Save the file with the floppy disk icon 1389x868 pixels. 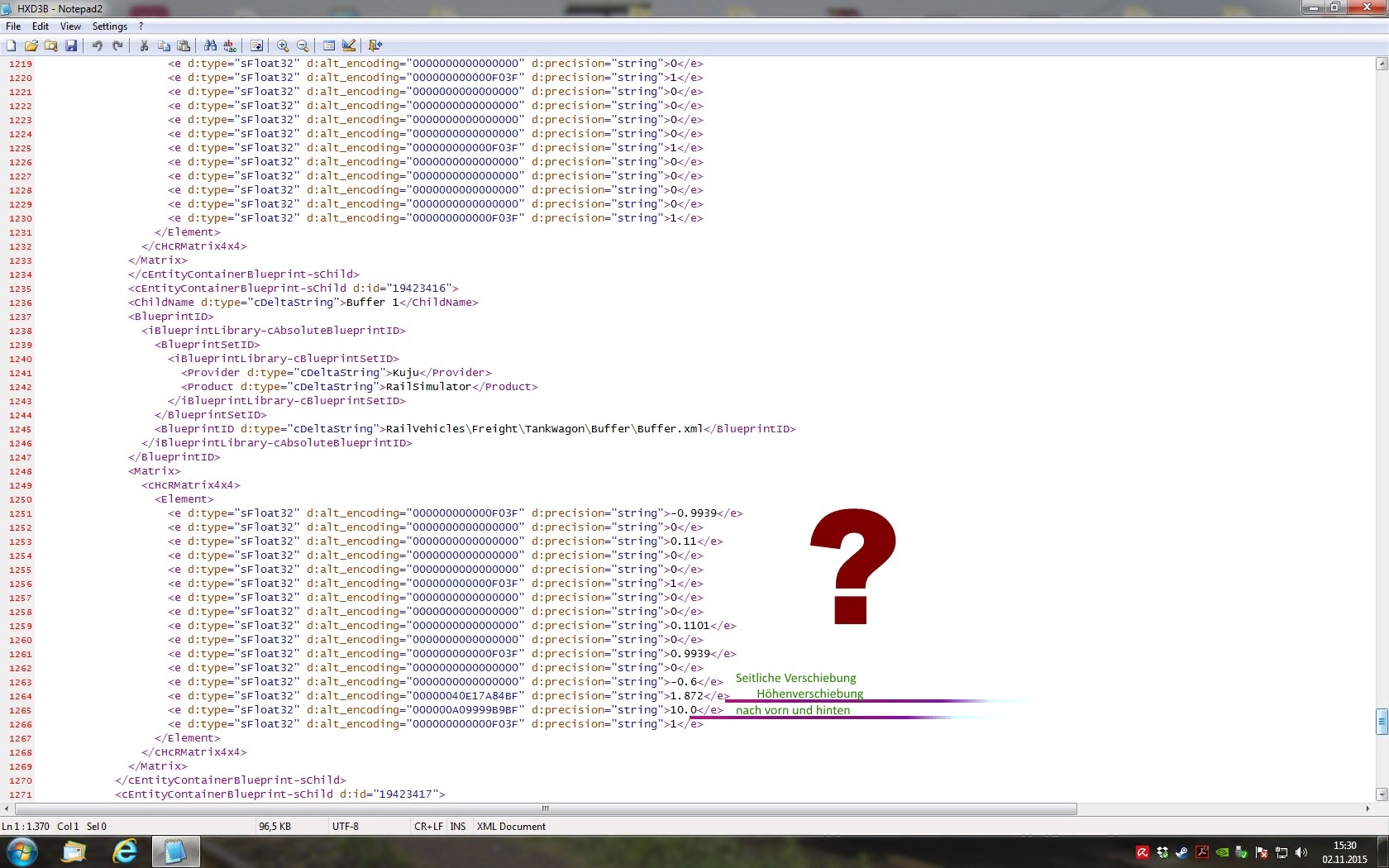71,46
